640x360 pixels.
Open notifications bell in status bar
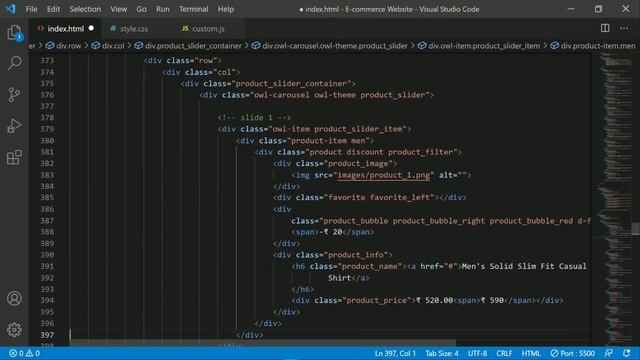click(627, 353)
